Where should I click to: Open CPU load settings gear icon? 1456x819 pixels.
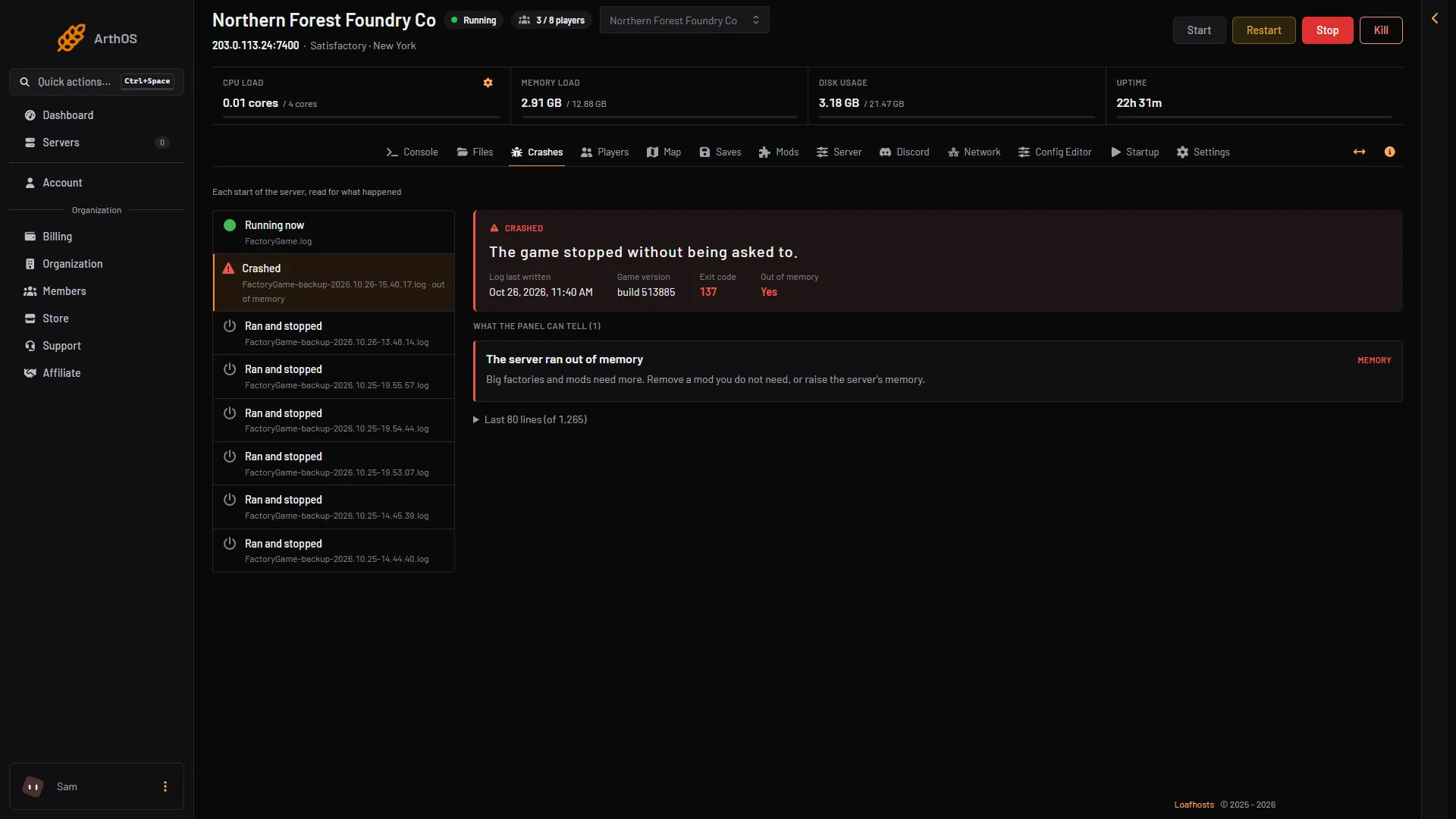pos(488,83)
